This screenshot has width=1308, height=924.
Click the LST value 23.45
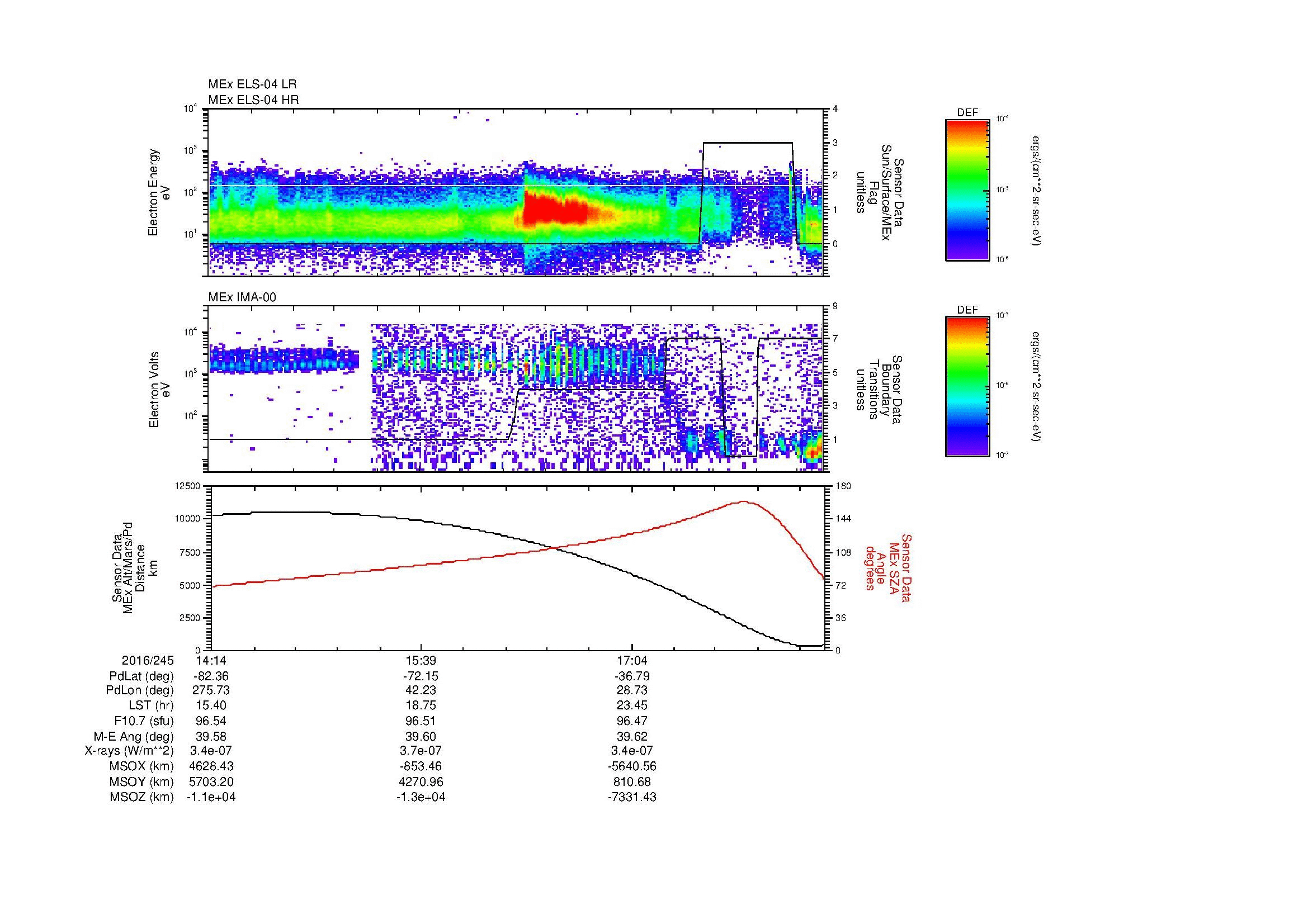[632, 706]
